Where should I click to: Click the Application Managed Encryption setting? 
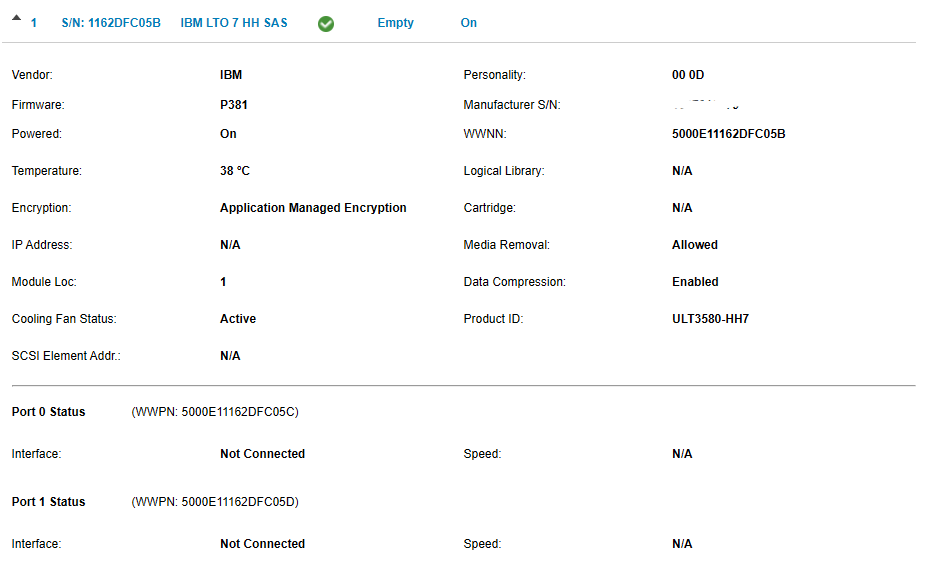coord(313,207)
